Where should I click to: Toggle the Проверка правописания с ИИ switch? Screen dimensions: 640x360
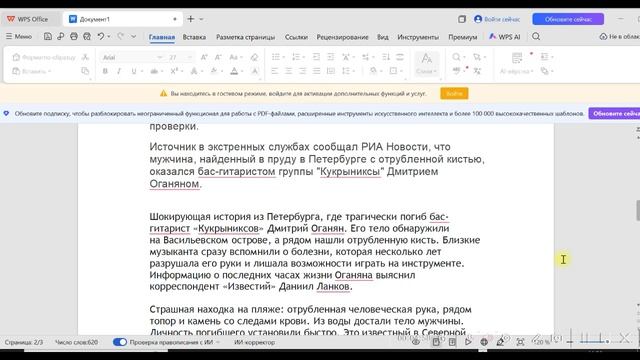point(120,342)
